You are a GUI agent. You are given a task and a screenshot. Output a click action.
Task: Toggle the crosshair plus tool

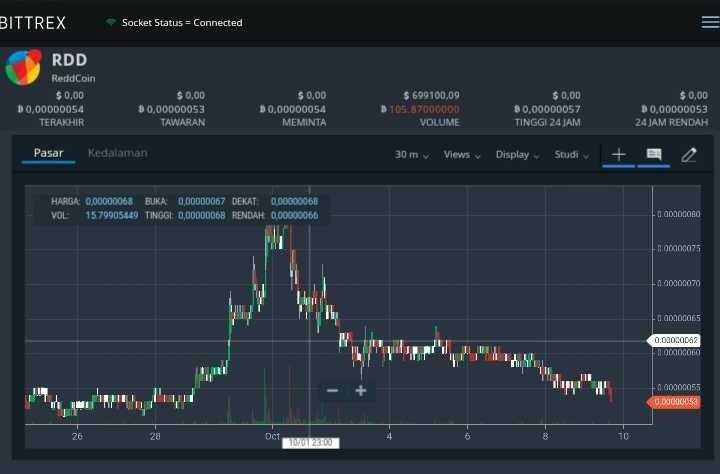pyautogui.click(x=619, y=155)
